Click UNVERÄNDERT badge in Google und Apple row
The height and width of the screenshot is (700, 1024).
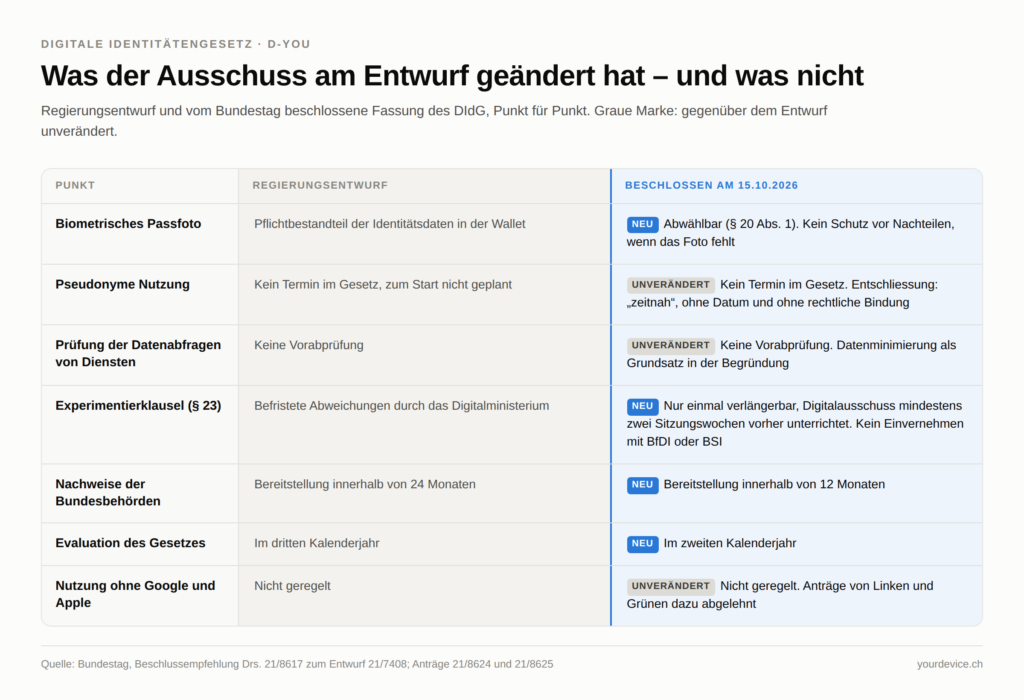click(670, 586)
